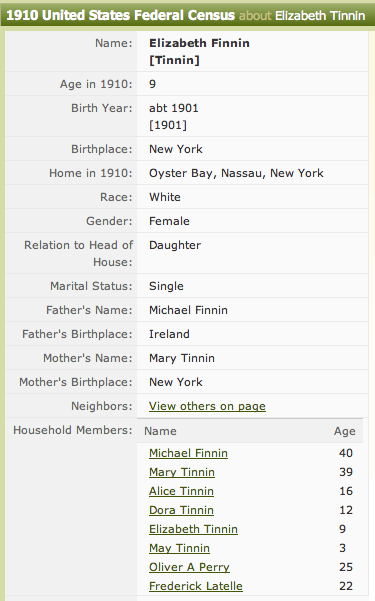The image size is (375, 601).
Task: Click the Name column header
Action: click(160, 431)
